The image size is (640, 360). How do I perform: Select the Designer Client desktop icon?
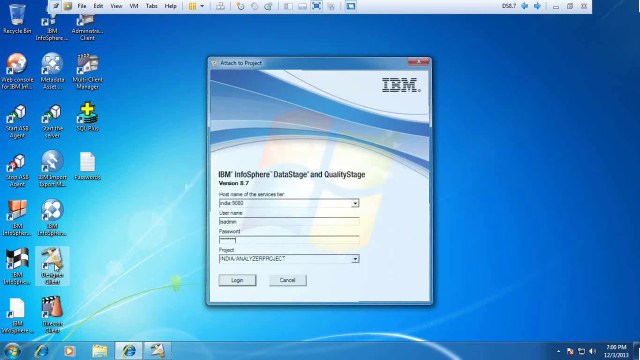(x=52, y=266)
